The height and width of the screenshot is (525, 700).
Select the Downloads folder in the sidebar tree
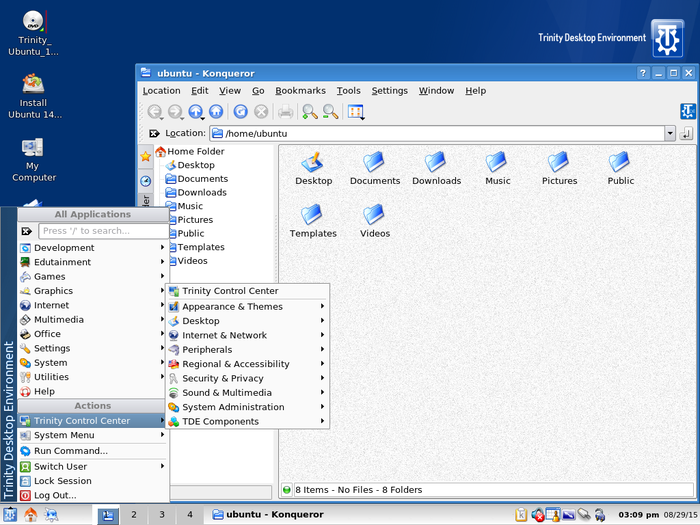202,193
